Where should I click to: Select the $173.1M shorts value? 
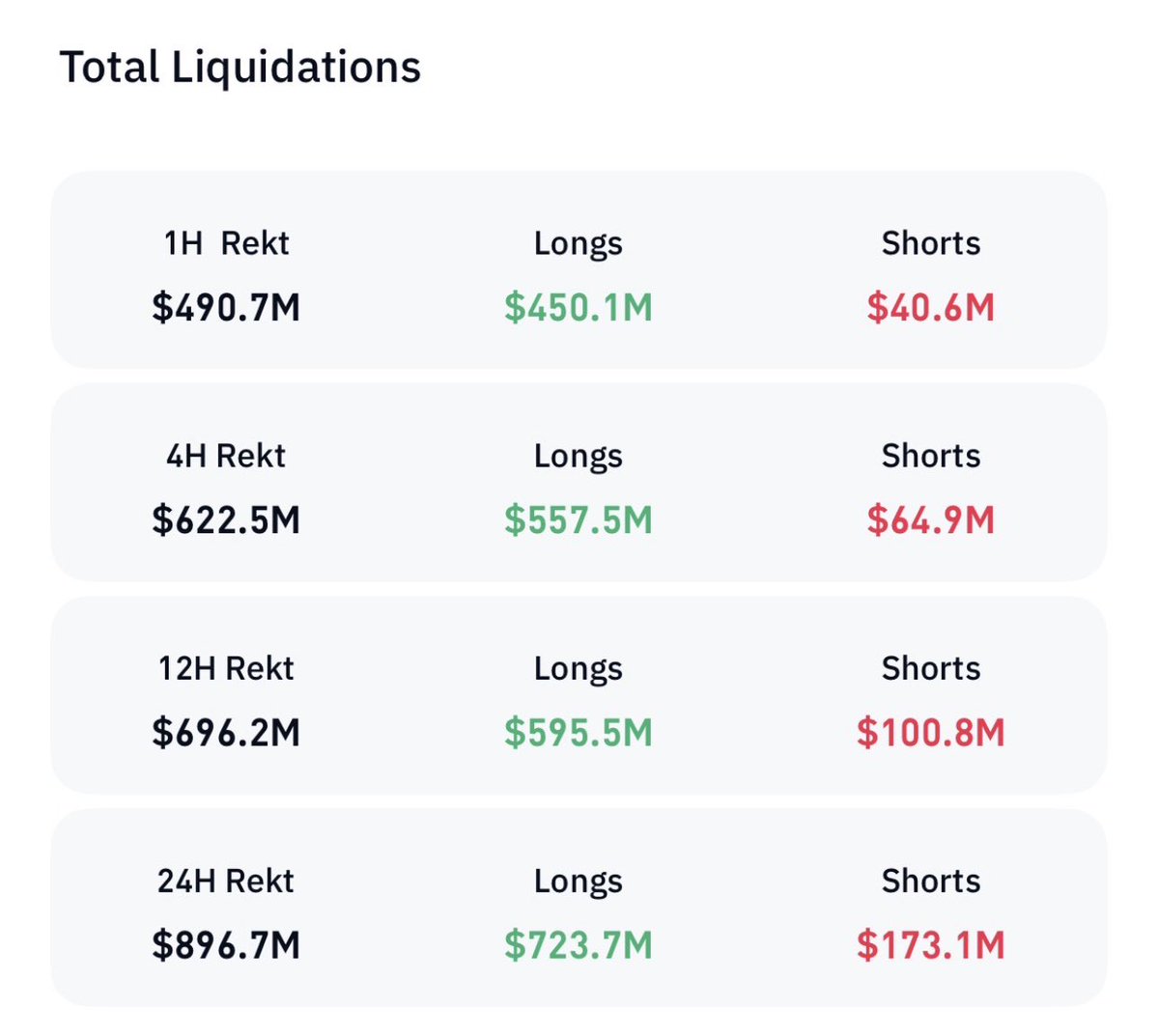coord(930,945)
